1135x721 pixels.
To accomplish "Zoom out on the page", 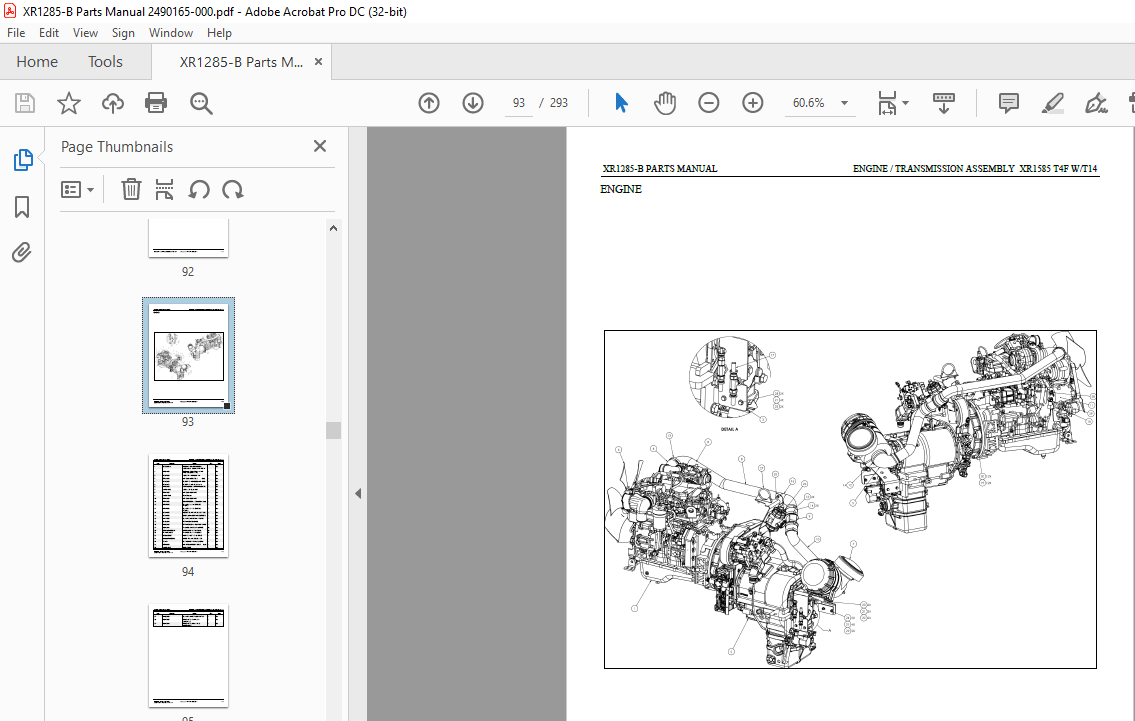I will 708,102.
